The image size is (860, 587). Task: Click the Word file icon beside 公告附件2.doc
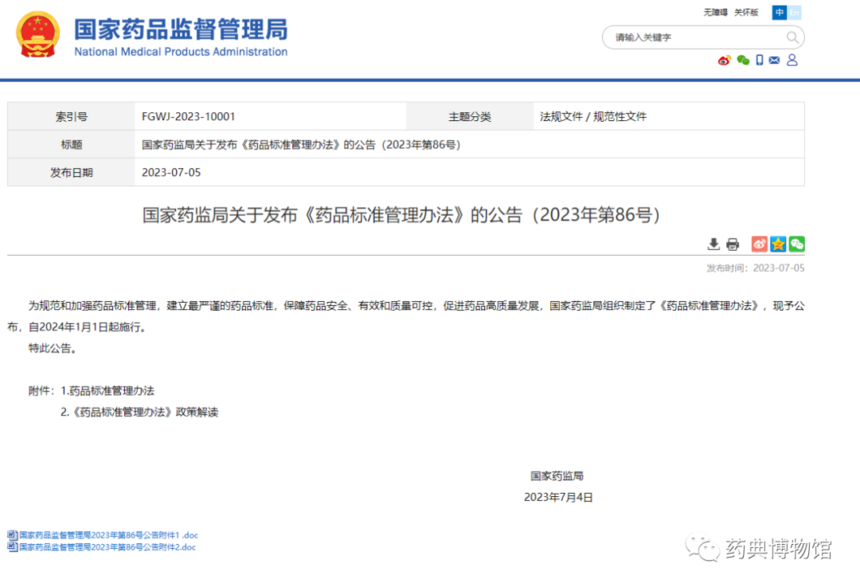pyautogui.click(x=12, y=547)
